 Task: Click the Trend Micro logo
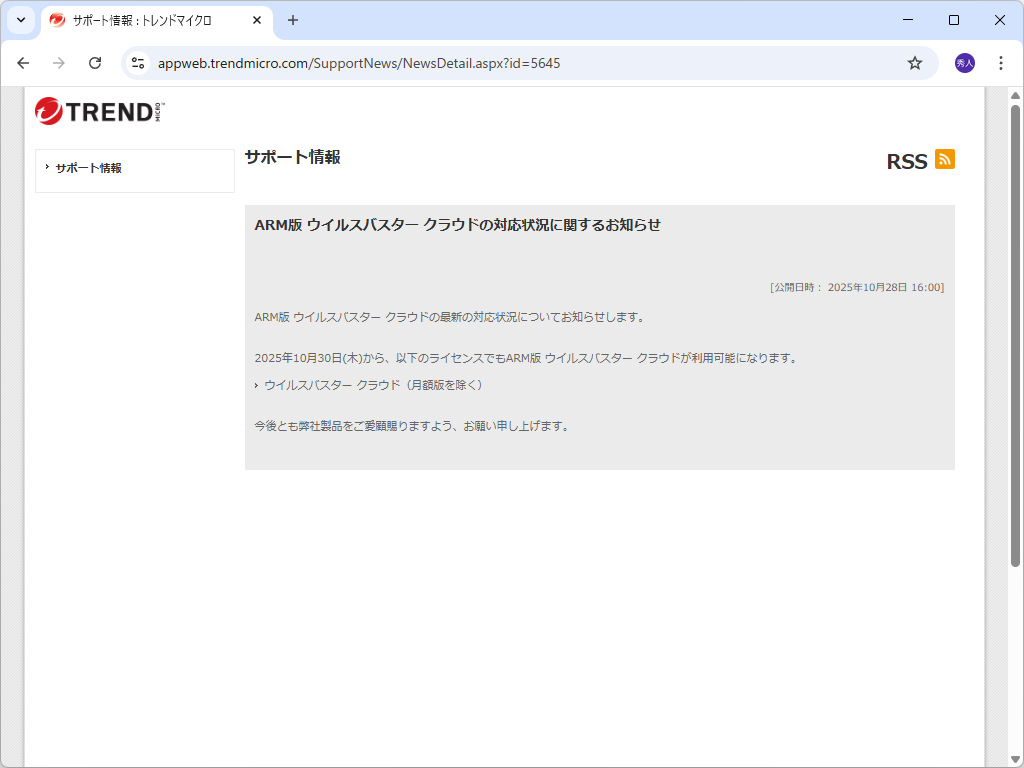[x=96, y=111]
